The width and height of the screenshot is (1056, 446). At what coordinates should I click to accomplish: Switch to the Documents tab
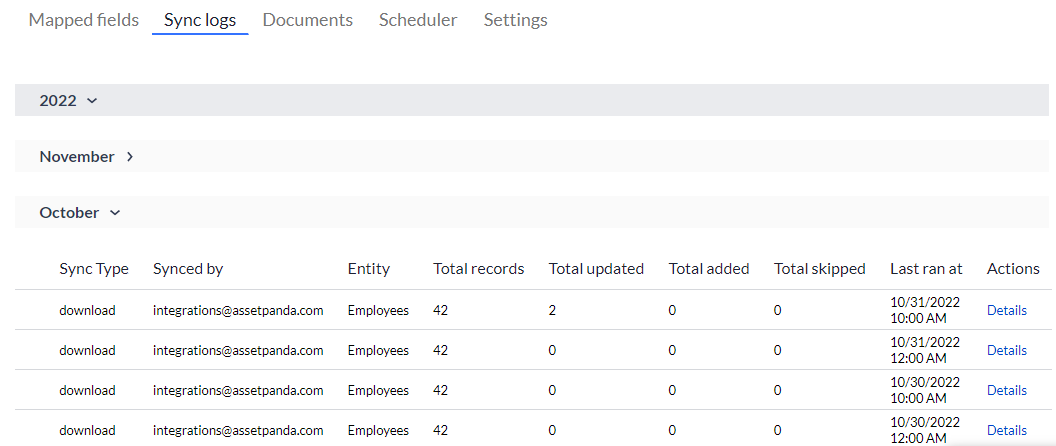tap(308, 20)
